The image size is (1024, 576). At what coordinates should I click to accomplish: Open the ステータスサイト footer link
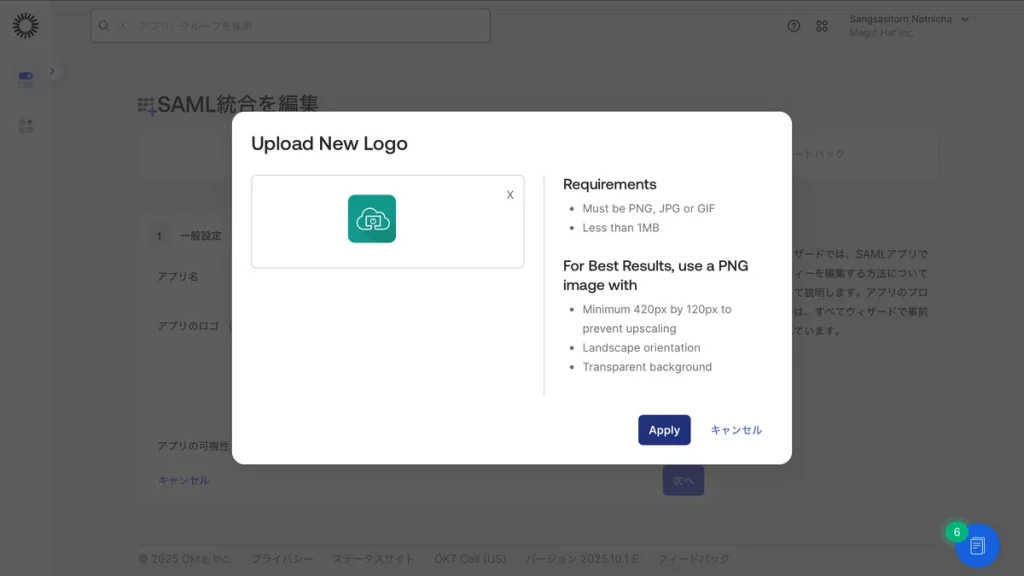tap(373, 559)
